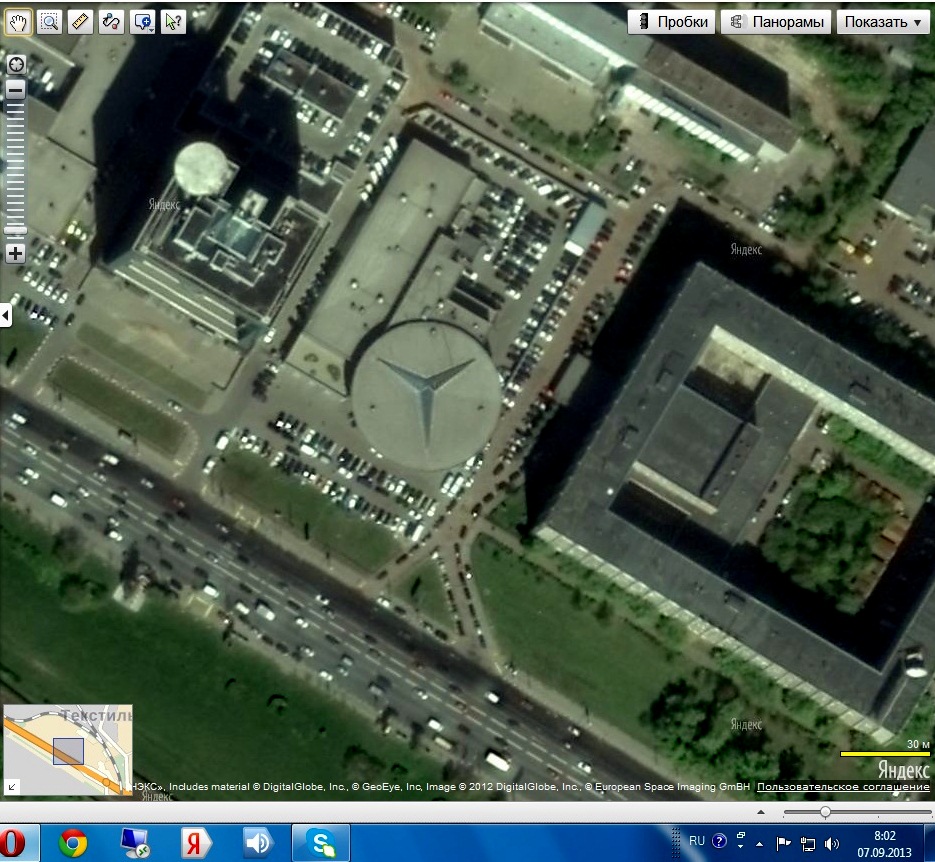Zoom in with the plus button
935x862 pixels.
[16, 253]
